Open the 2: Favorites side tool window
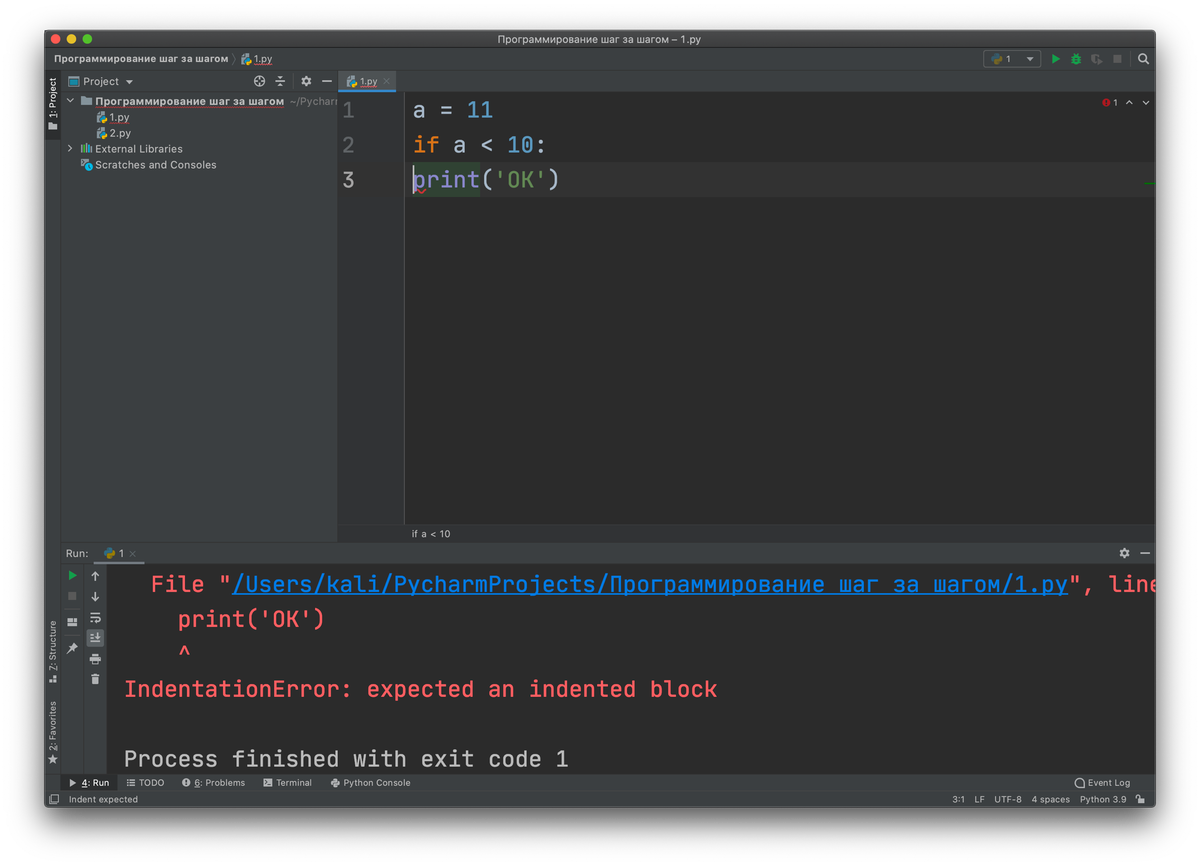This screenshot has width=1200, height=866. click(x=53, y=731)
